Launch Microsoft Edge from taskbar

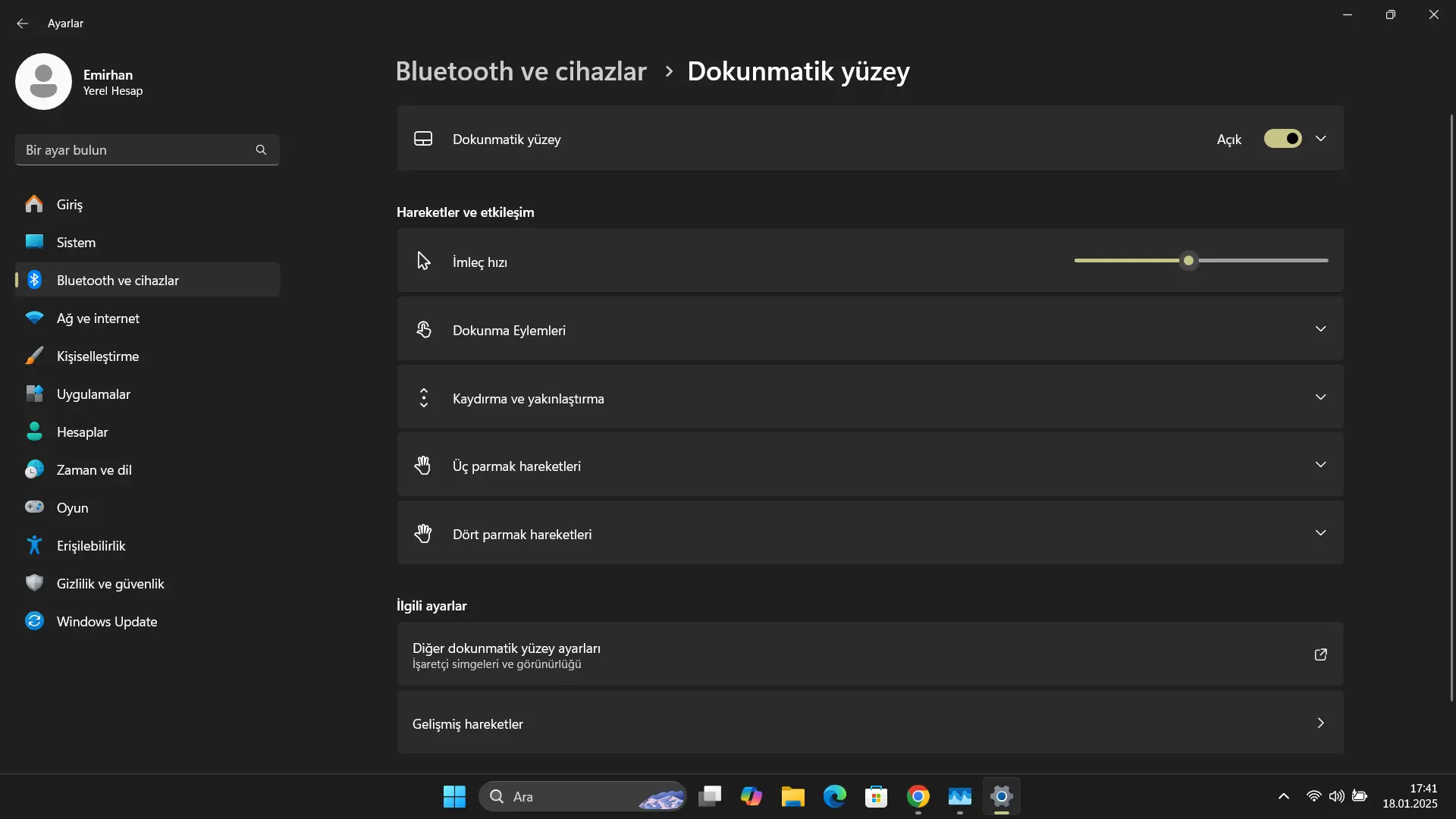pyautogui.click(x=835, y=796)
